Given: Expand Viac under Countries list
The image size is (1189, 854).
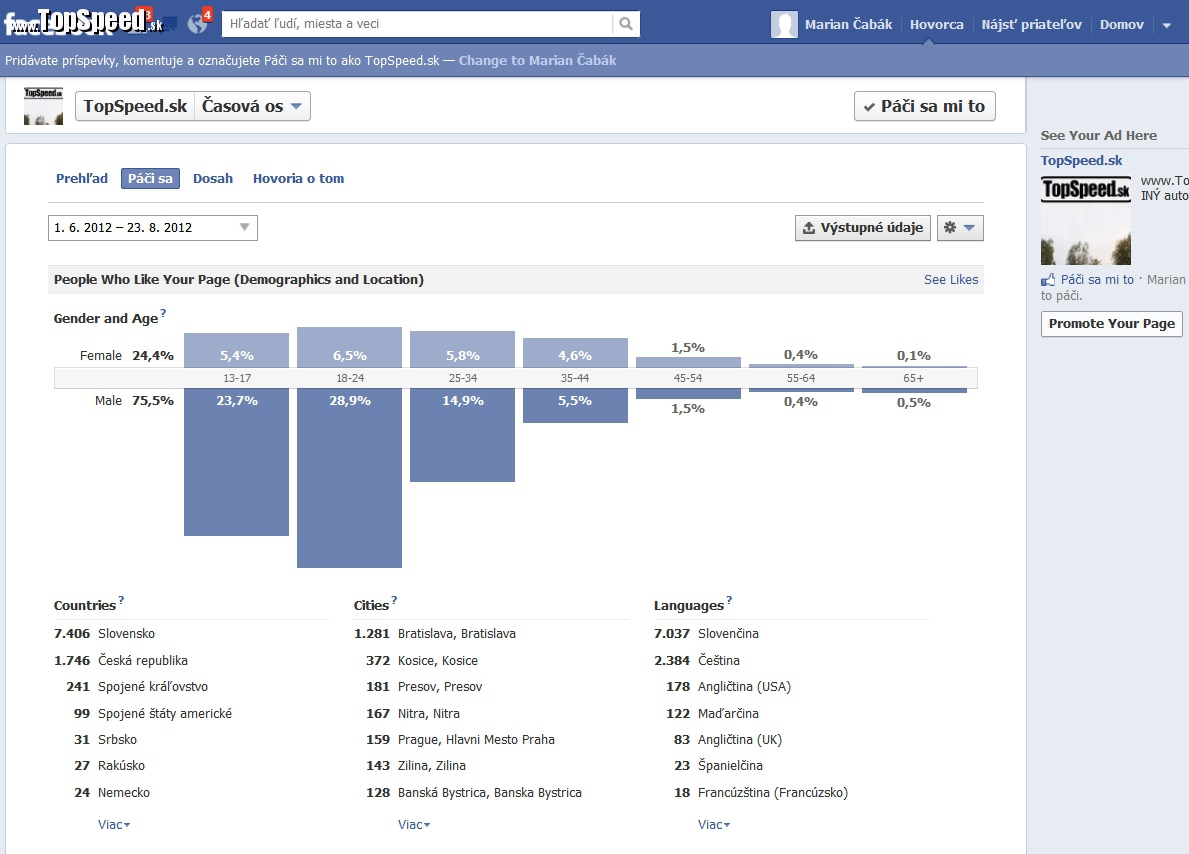Looking at the screenshot, I should click(114, 824).
